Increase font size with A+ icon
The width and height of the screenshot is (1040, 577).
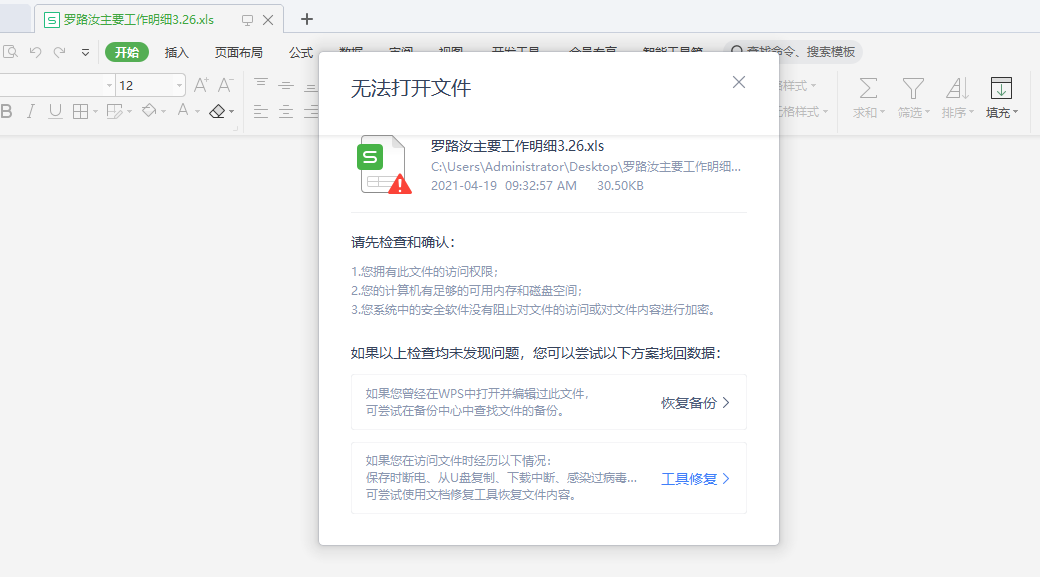tap(201, 85)
